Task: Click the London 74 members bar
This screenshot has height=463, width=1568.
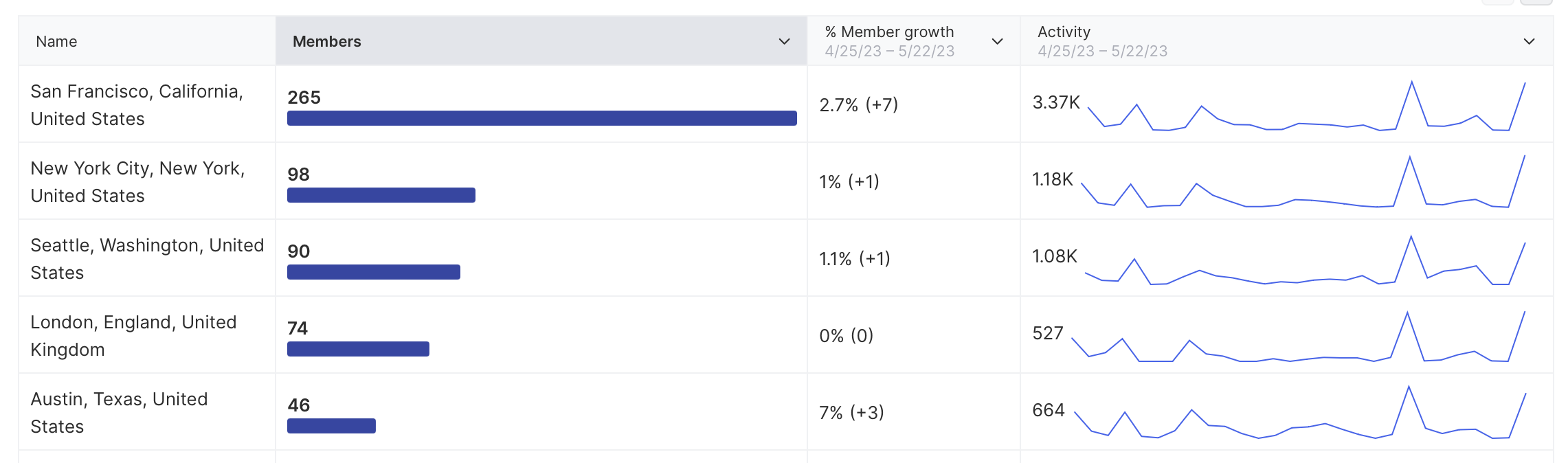Action: (x=358, y=349)
